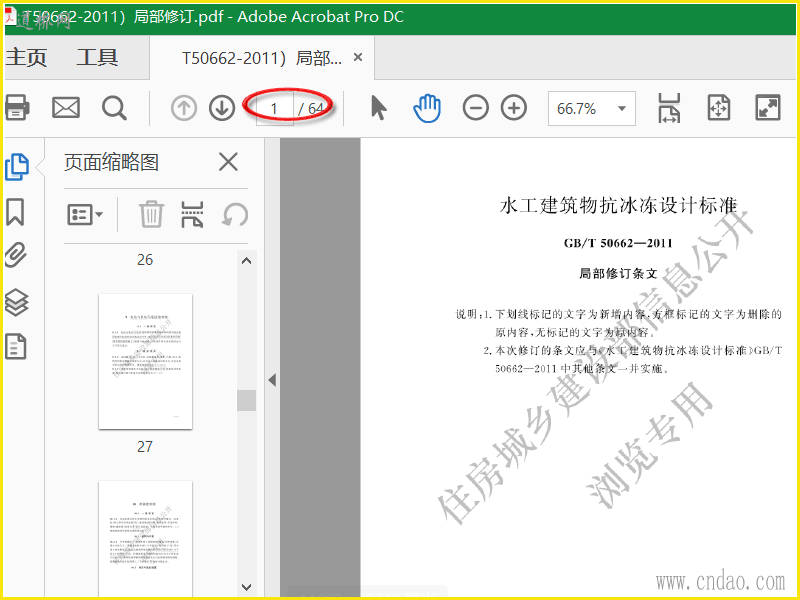Send file by email envelope icon
This screenshot has width=800, height=600.
(x=66, y=108)
